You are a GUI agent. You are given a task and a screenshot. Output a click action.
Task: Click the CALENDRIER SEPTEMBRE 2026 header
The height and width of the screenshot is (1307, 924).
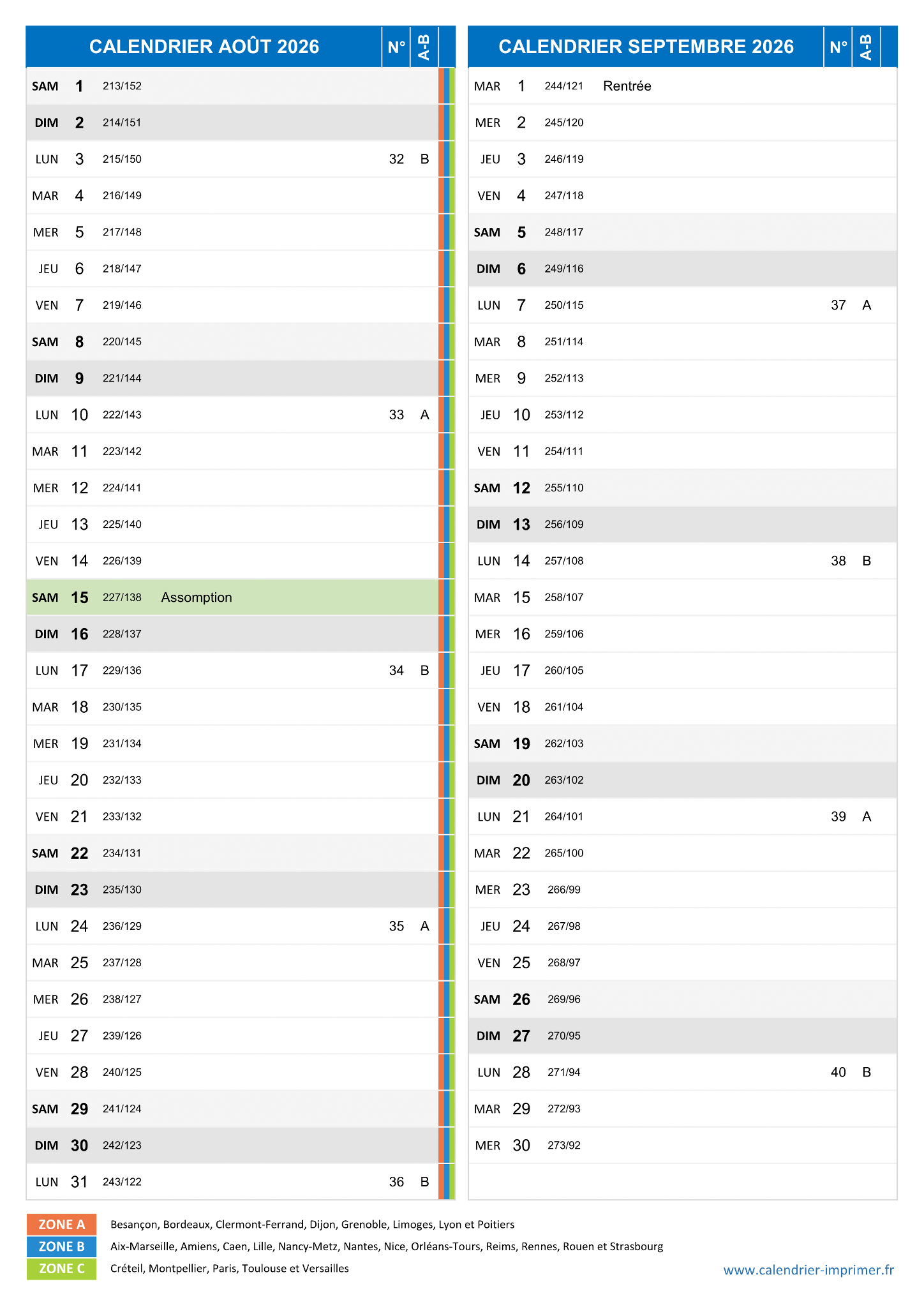click(x=646, y=47)
